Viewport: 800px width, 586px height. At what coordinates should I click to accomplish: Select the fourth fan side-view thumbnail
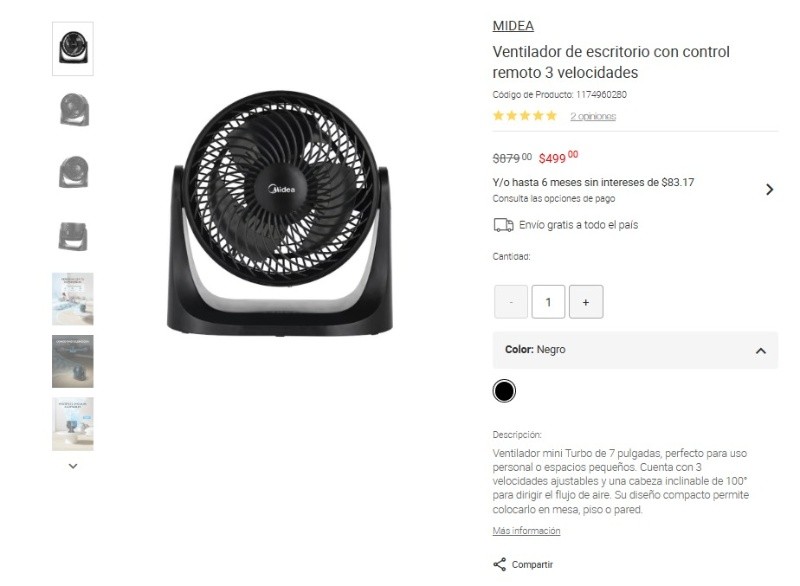pyautogui.click(x=73, y=236)
